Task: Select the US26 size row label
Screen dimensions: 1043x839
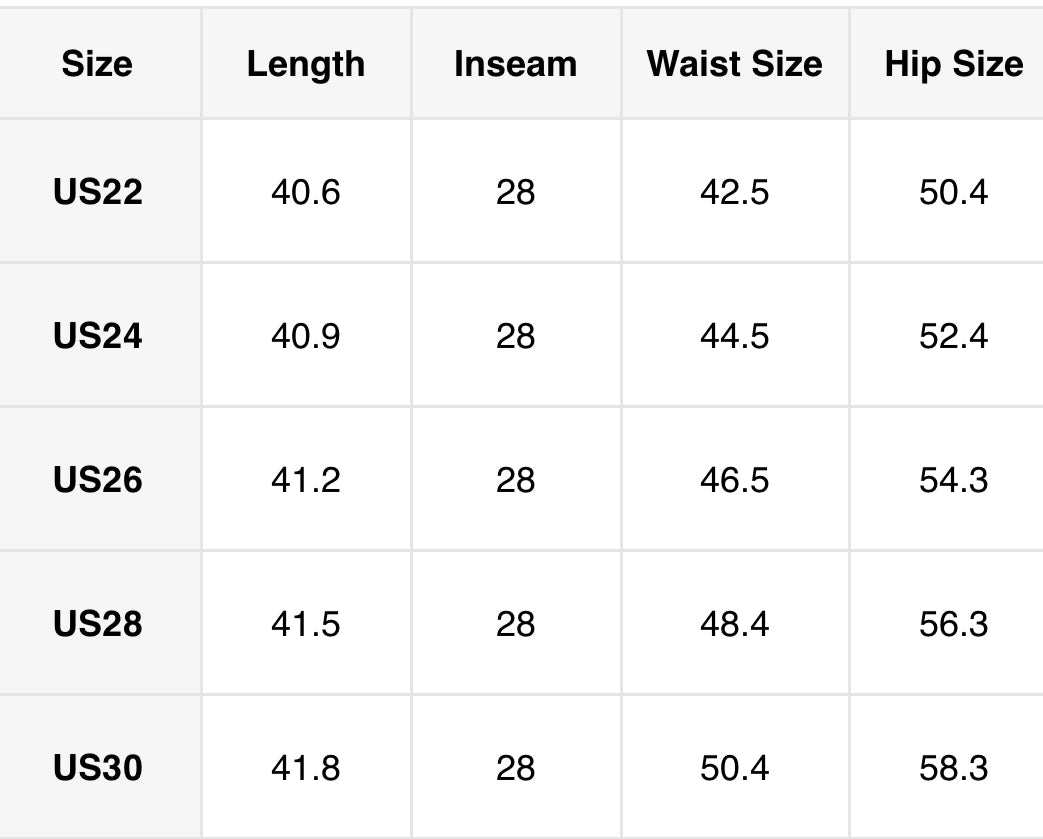Action: point(98,479)
